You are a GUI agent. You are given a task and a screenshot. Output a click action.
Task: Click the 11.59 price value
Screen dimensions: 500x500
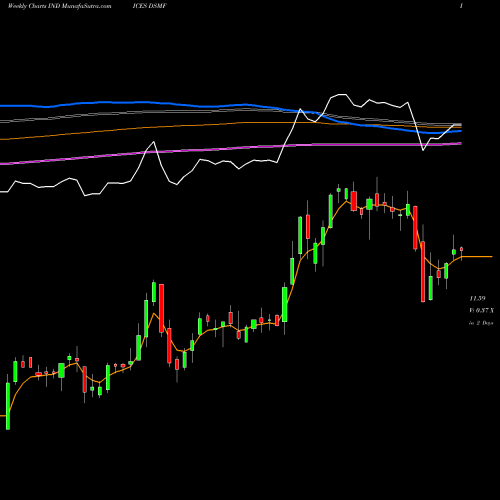477,298
